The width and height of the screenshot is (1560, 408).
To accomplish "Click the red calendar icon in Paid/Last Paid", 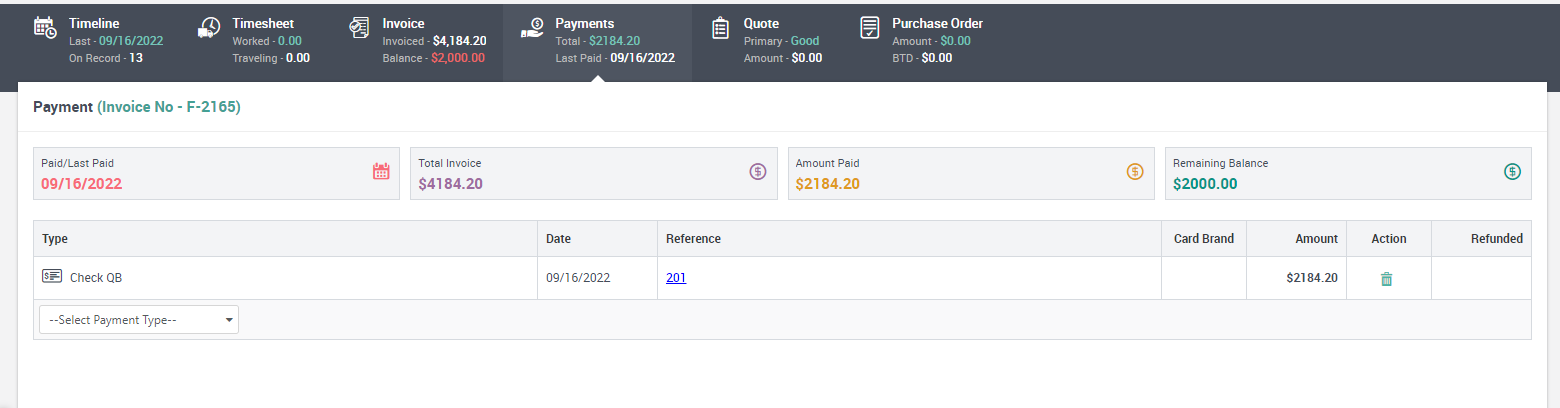I will click(x=381, y=171).
